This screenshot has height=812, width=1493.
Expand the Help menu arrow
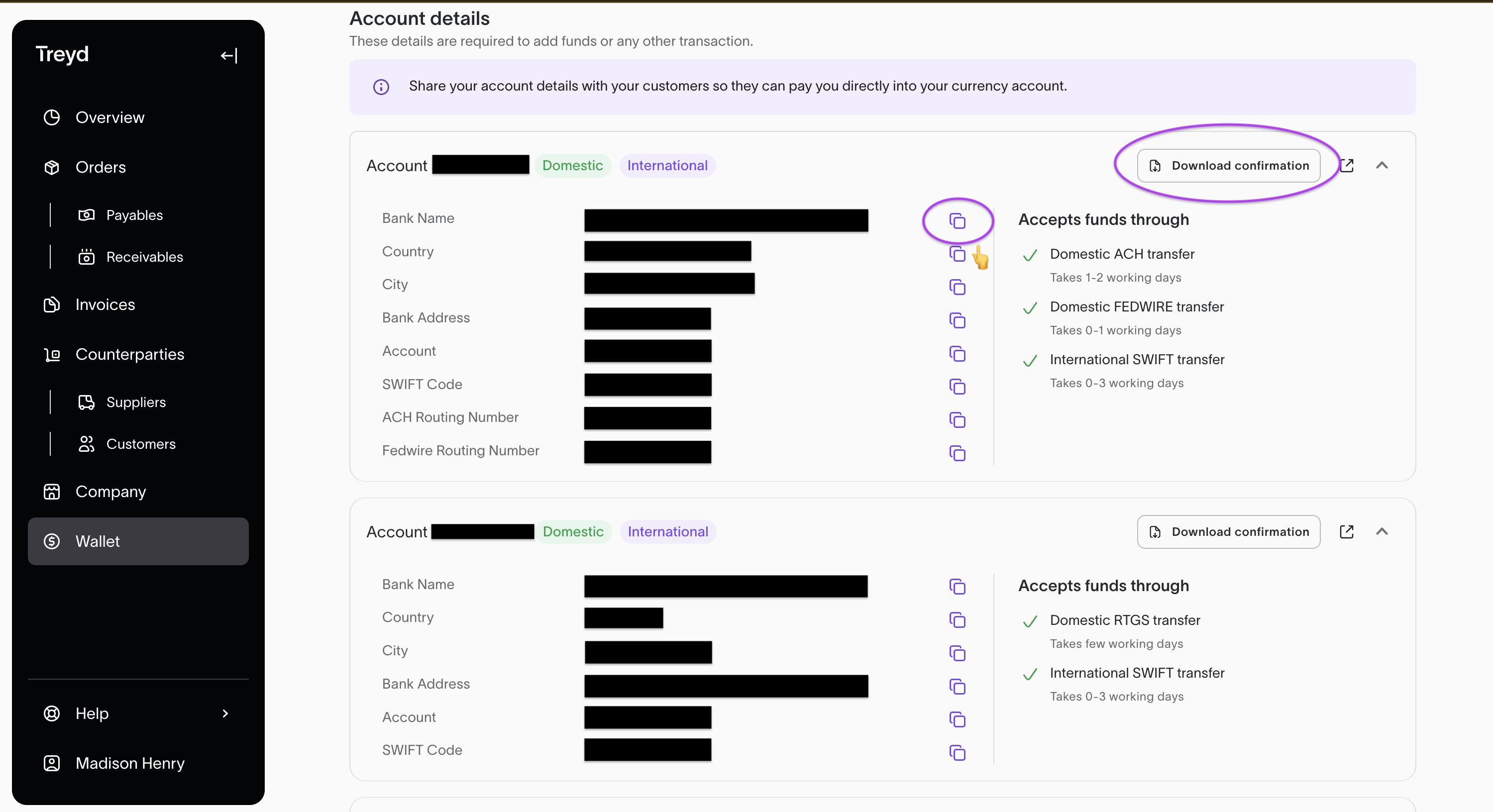point(225,713)
